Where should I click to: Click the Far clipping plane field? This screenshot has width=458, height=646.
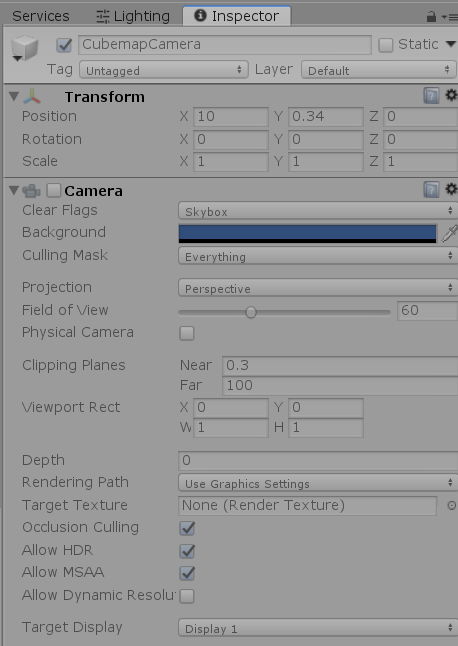tap(340, 386)
